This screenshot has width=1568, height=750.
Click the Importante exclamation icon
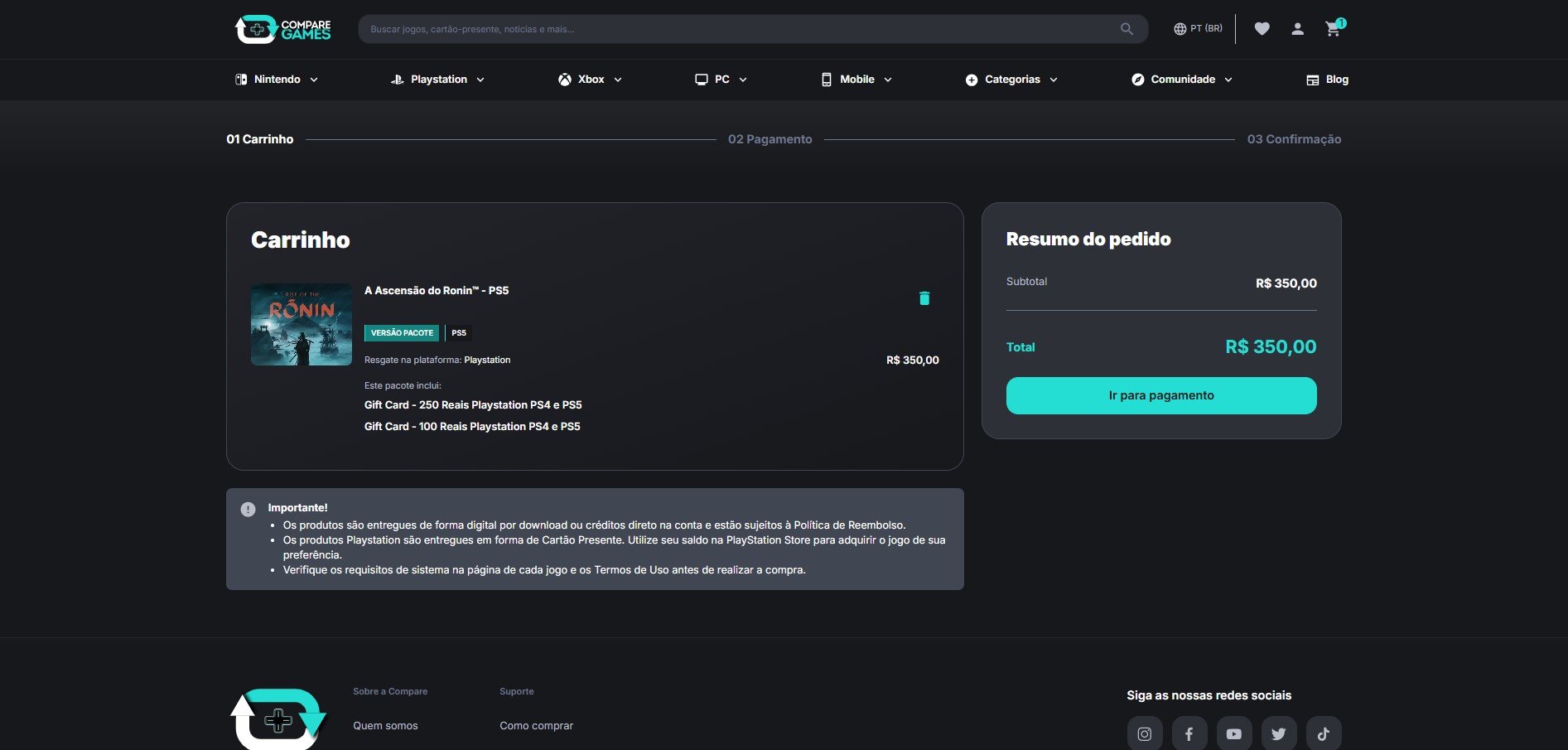point(248,510)
